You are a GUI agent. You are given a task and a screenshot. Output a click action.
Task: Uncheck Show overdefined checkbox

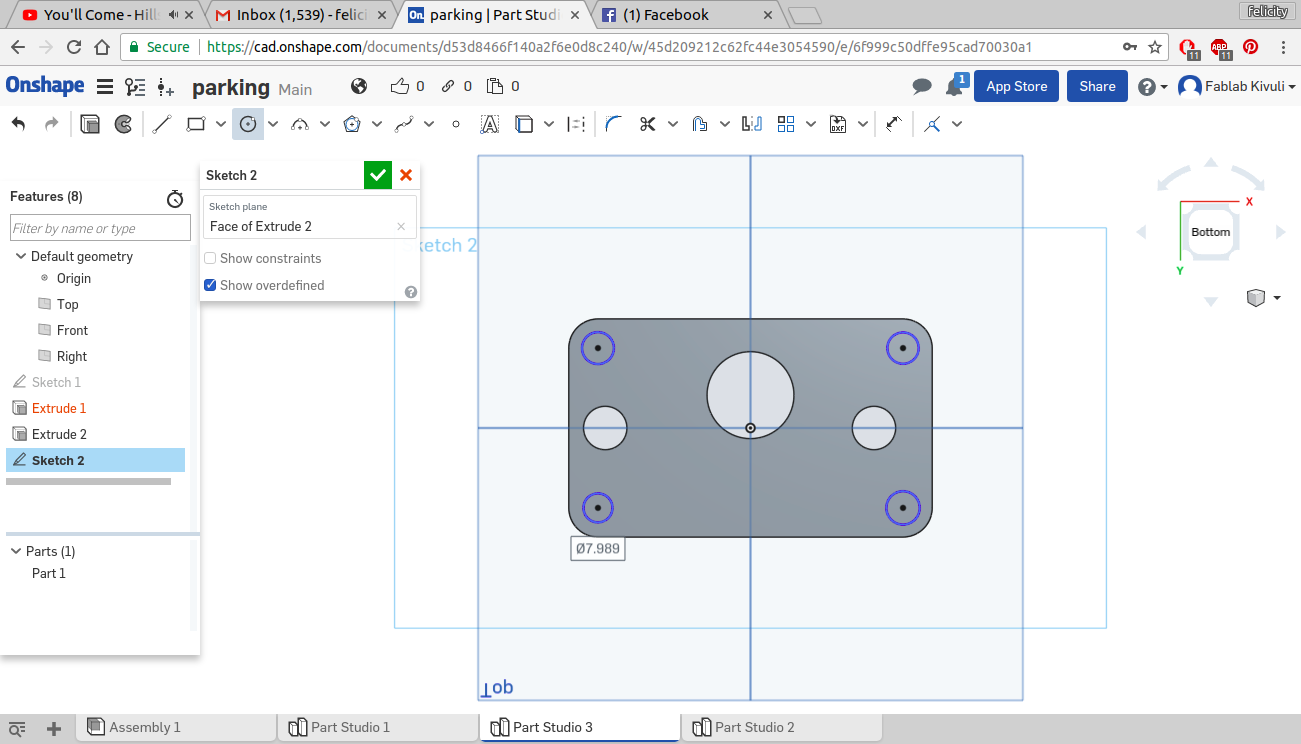click(210, 285)
